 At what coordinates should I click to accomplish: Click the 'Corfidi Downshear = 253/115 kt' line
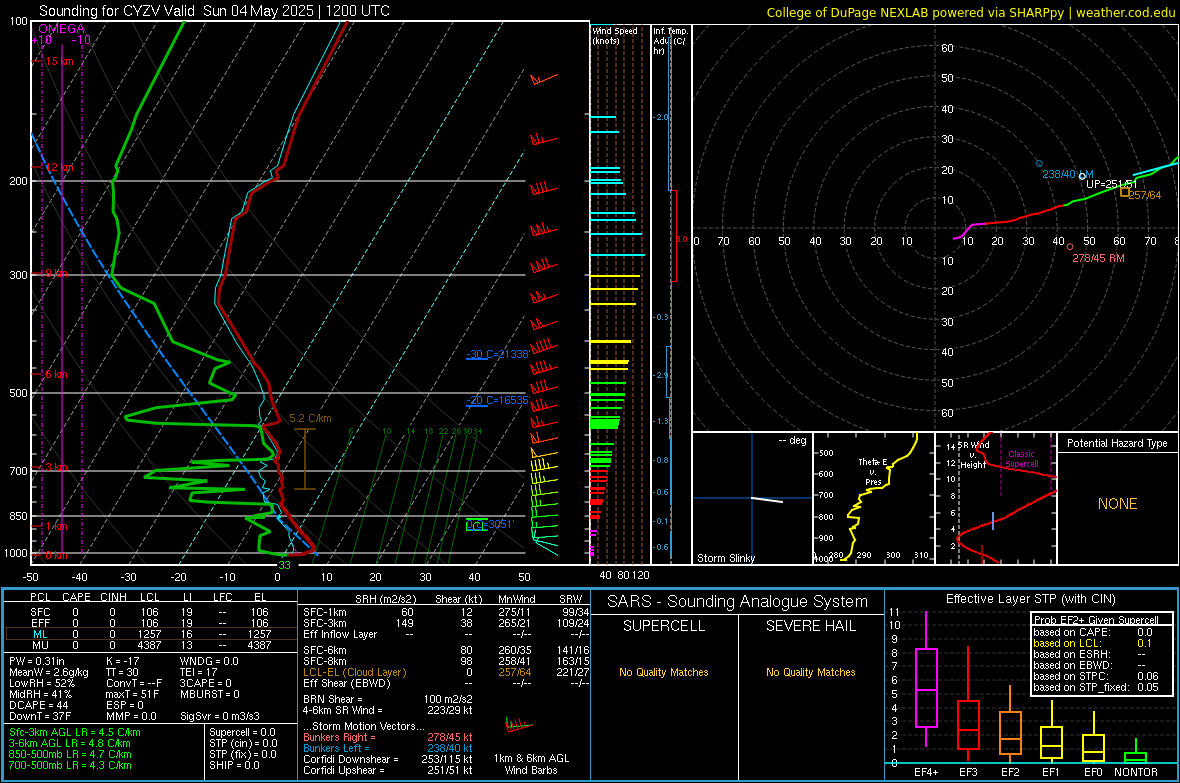point(388,759)
